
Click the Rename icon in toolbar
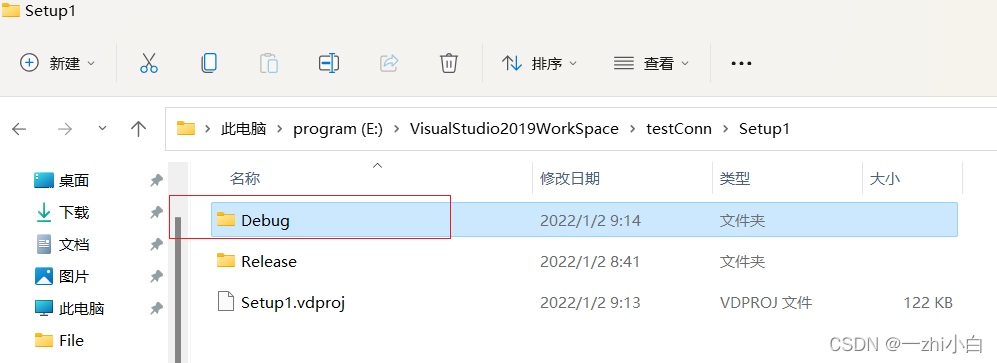tap(329, 63)
